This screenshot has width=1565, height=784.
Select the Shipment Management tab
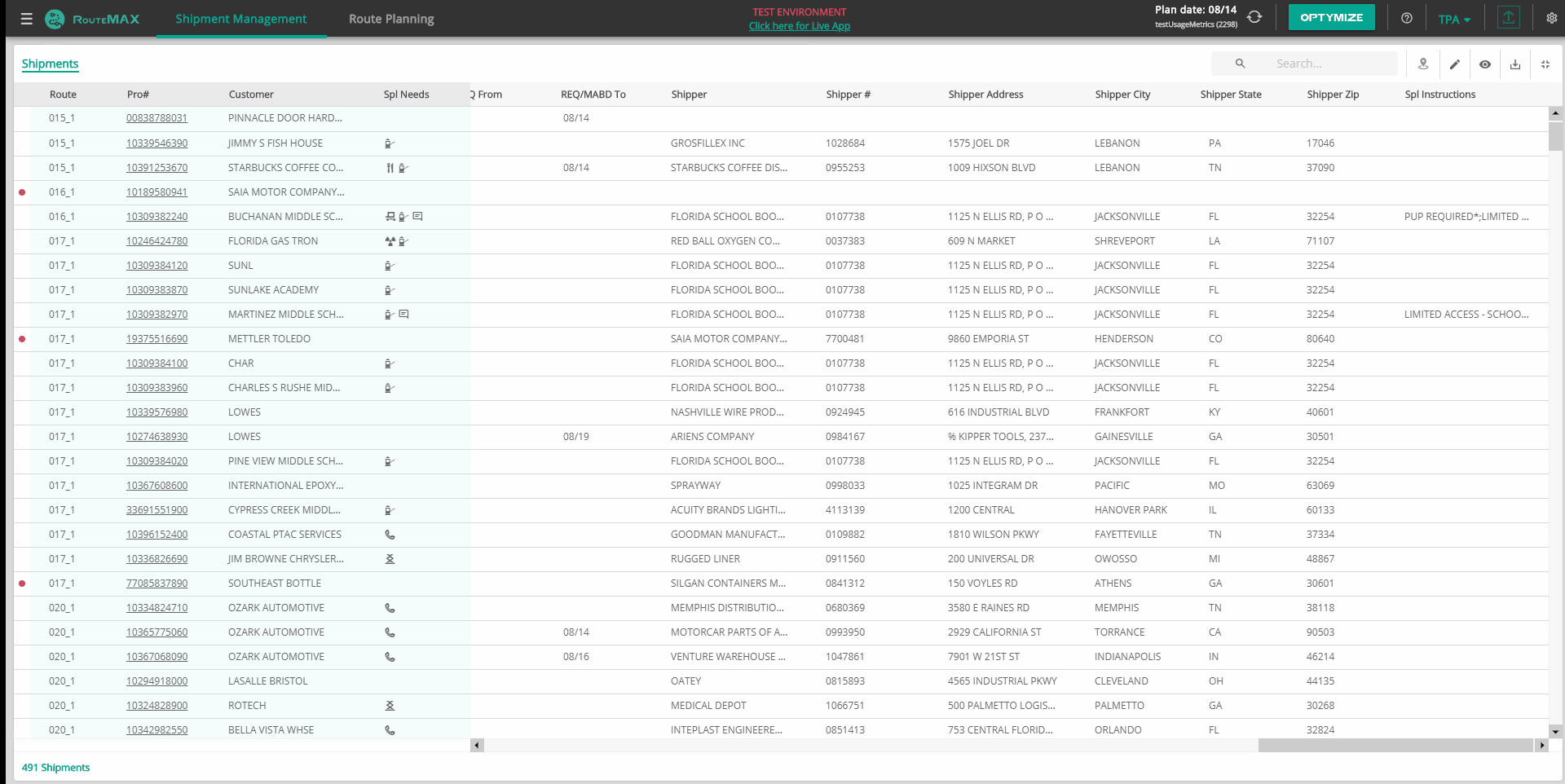point(240,19)
